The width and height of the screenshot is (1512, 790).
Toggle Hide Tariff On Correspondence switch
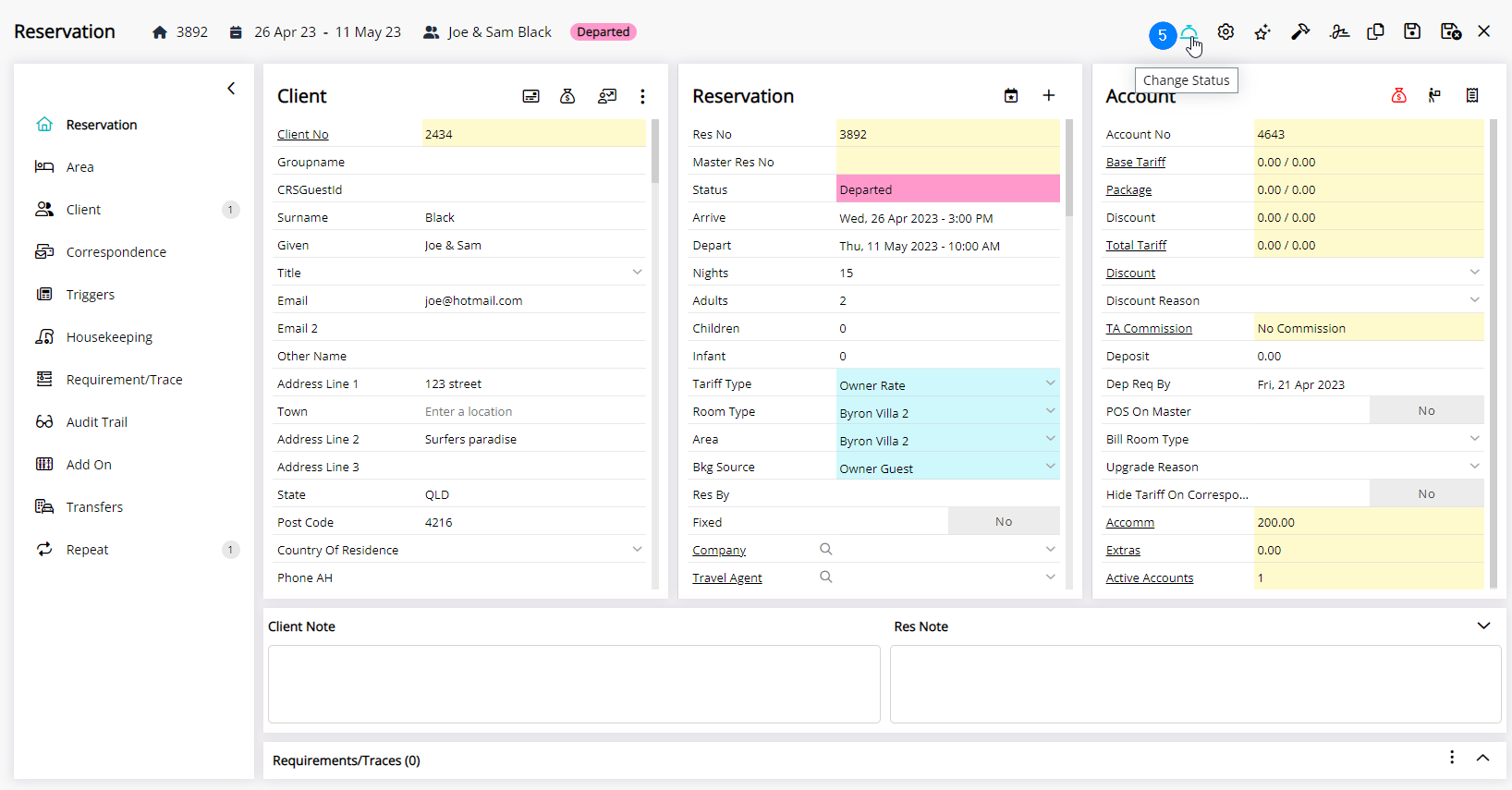(x=1426, y=494)
